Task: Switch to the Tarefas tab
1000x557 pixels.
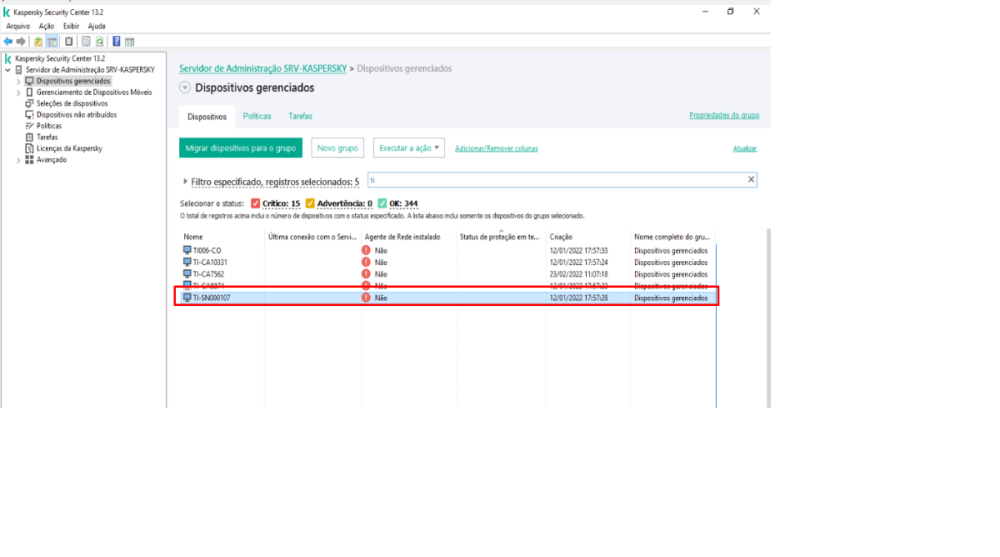Action: [x=300, y=116]
